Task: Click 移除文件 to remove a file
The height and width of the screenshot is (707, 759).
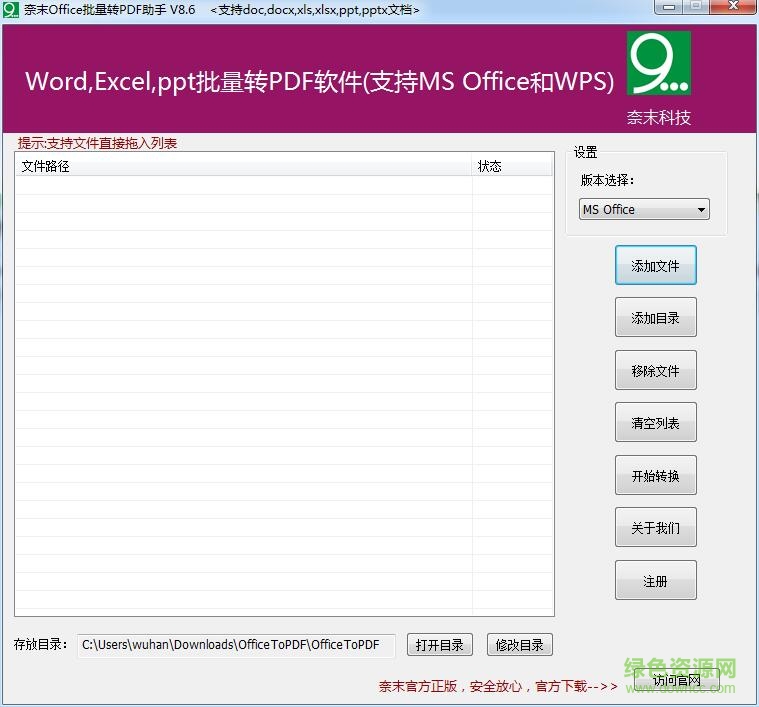Action: 655,371
